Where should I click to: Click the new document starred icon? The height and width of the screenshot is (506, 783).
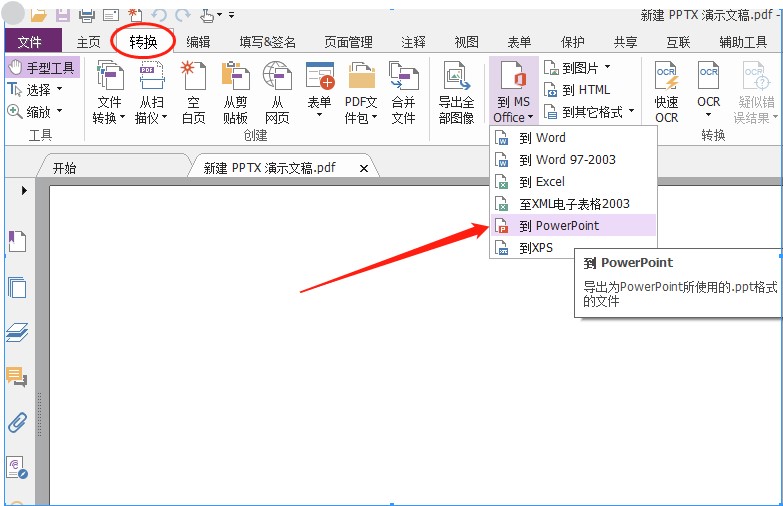pos(134,15)
